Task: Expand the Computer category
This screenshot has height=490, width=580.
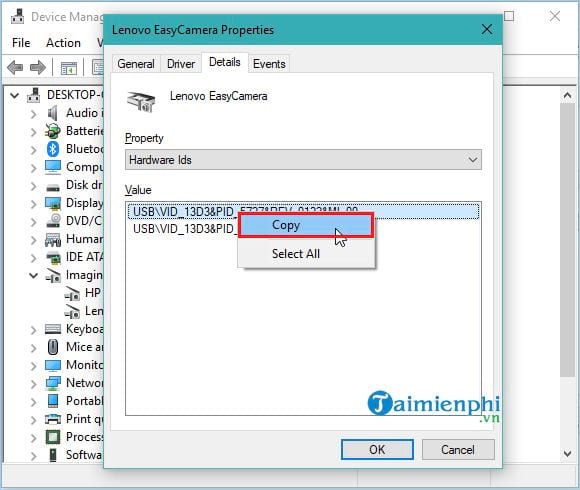Action: click(33, 168)
